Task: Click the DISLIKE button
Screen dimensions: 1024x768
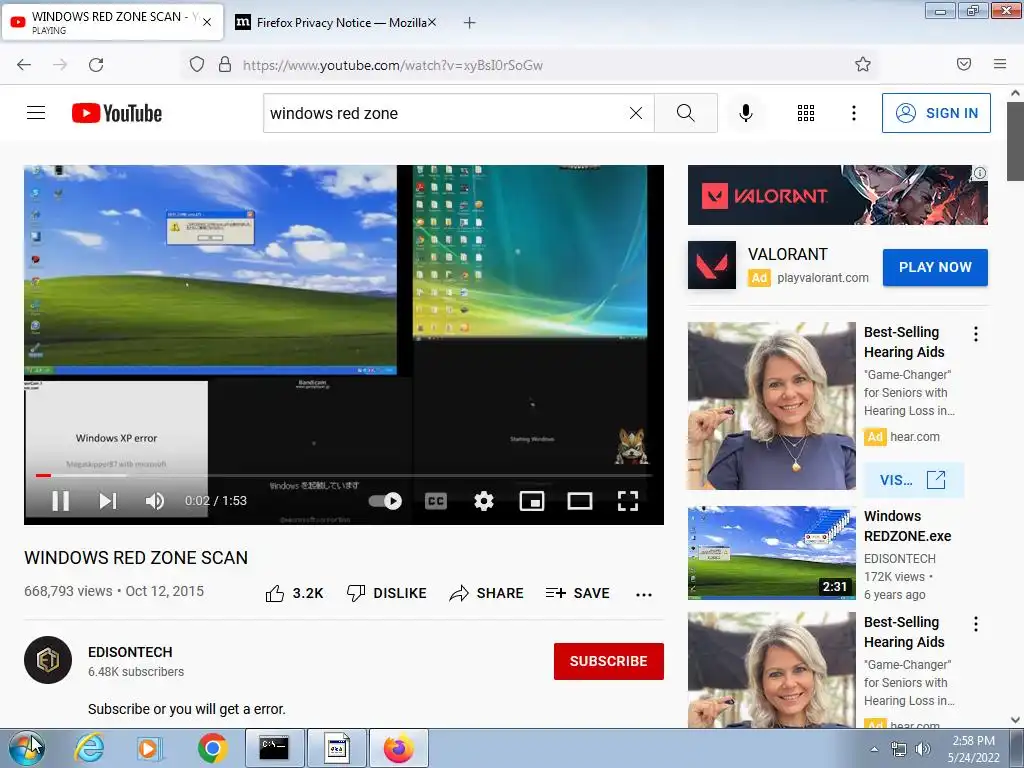Action: (x=387, y=593)
